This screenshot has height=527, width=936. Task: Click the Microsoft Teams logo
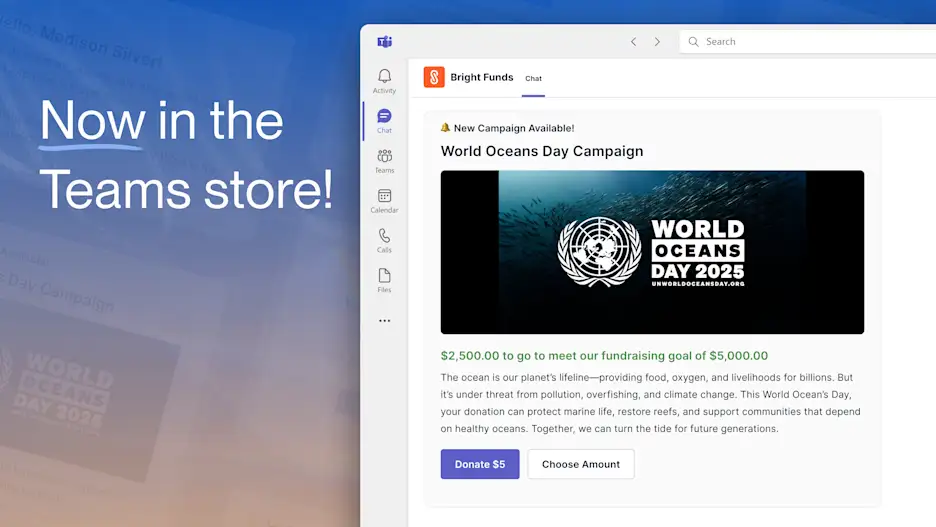(x=384, y=41)
